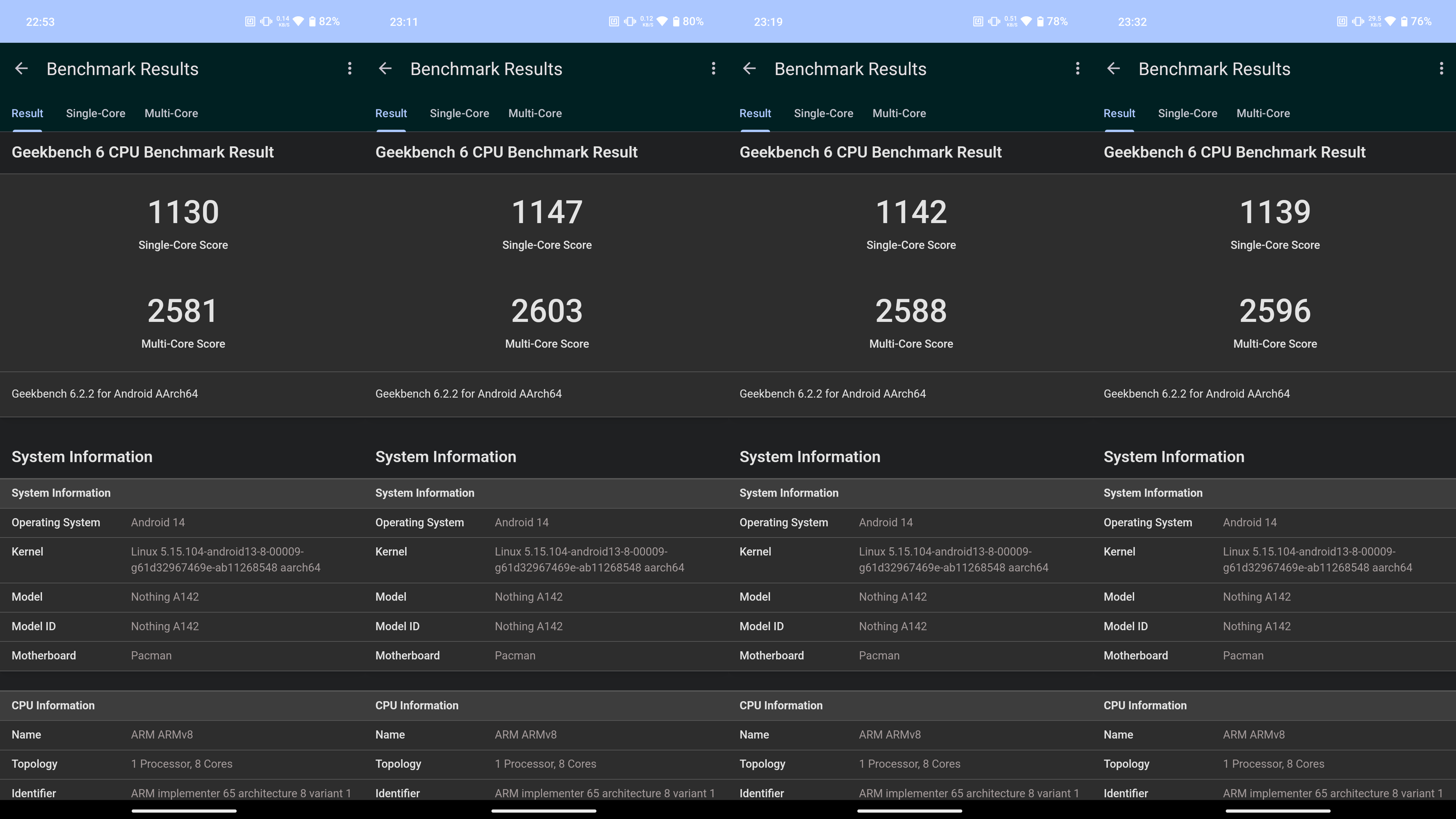Tap the 2603 Multi-Core Score
Screen dimensions: 1456x819
(x=547, y=311)
